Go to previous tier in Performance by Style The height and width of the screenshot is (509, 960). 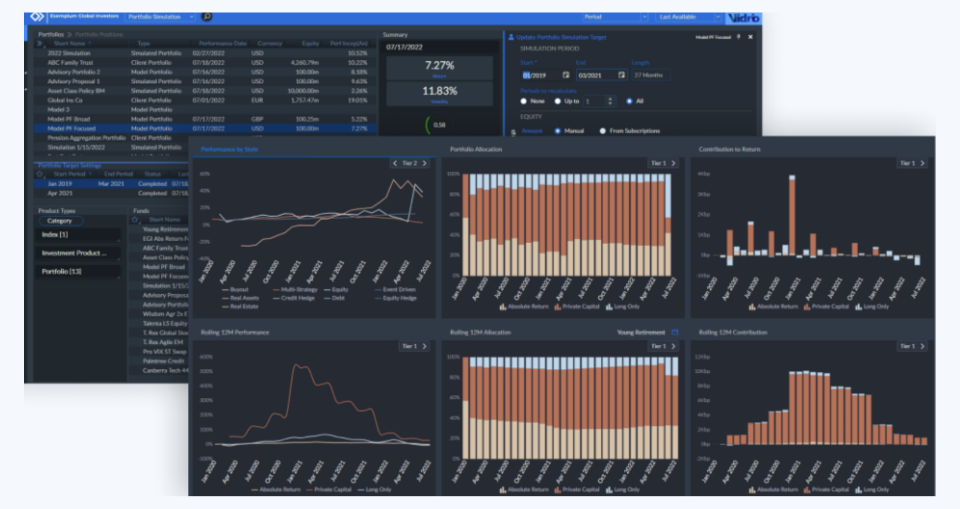[395, 163]
